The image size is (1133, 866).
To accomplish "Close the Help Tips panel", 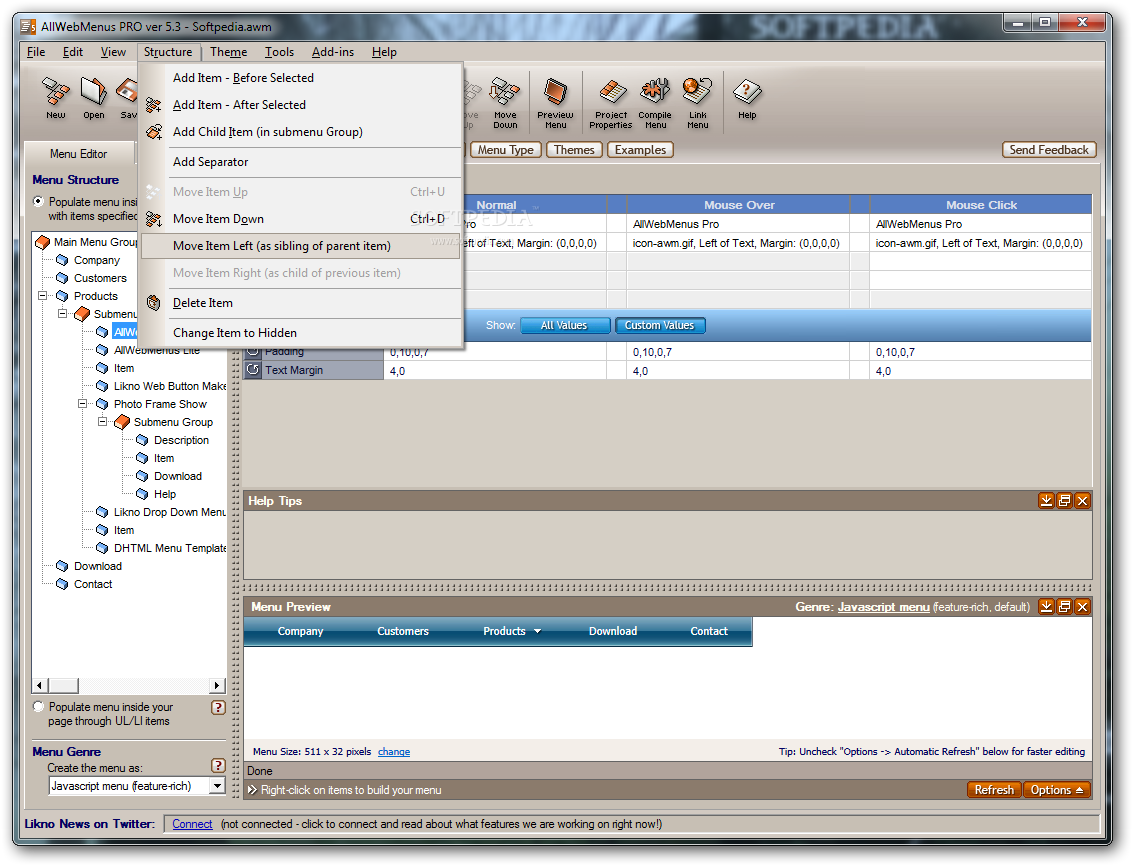I will coord(1082,500).
